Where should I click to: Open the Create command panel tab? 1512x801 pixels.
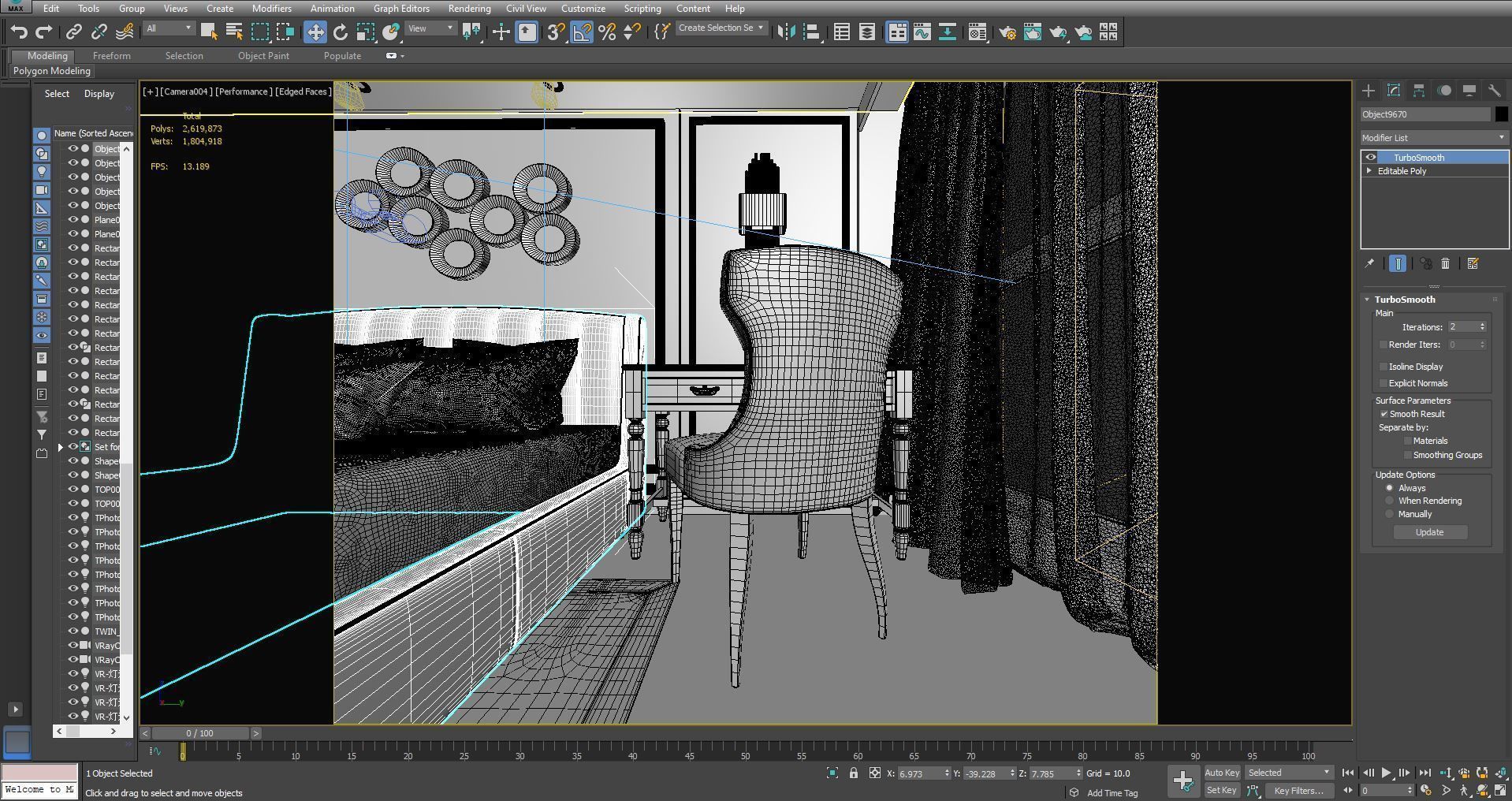(1369, 90)
